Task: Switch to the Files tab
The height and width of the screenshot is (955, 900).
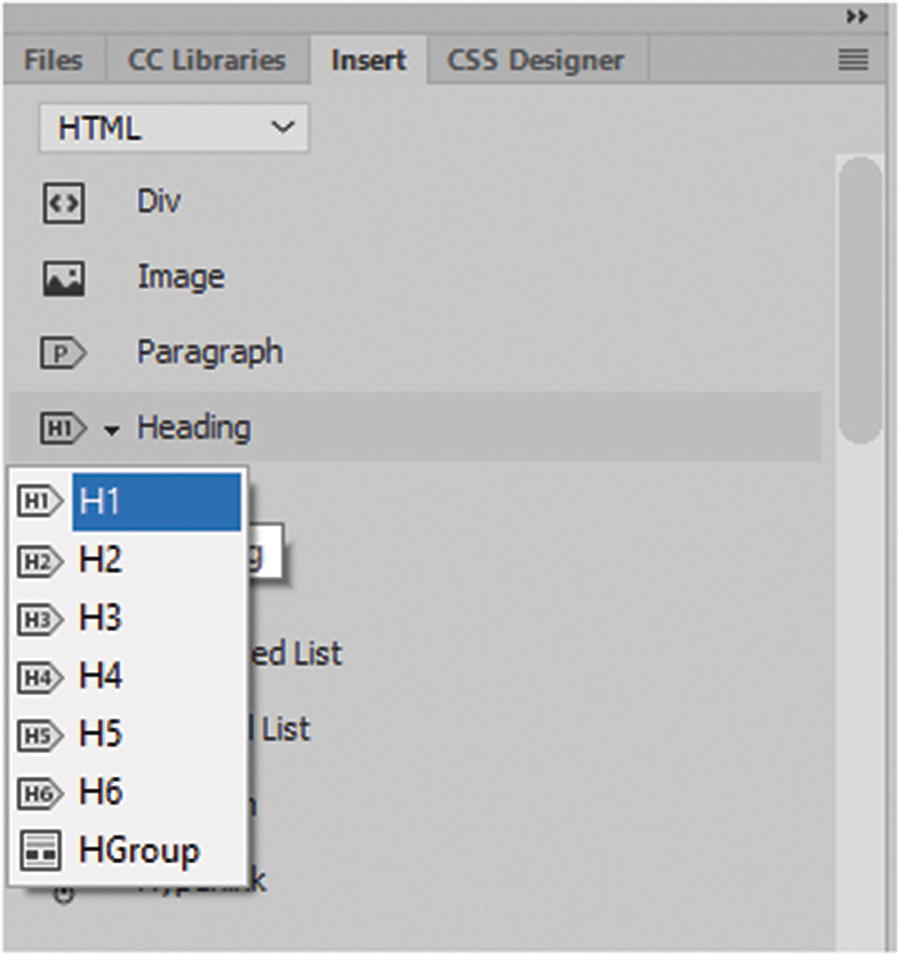Action: [x=53, y=61]
